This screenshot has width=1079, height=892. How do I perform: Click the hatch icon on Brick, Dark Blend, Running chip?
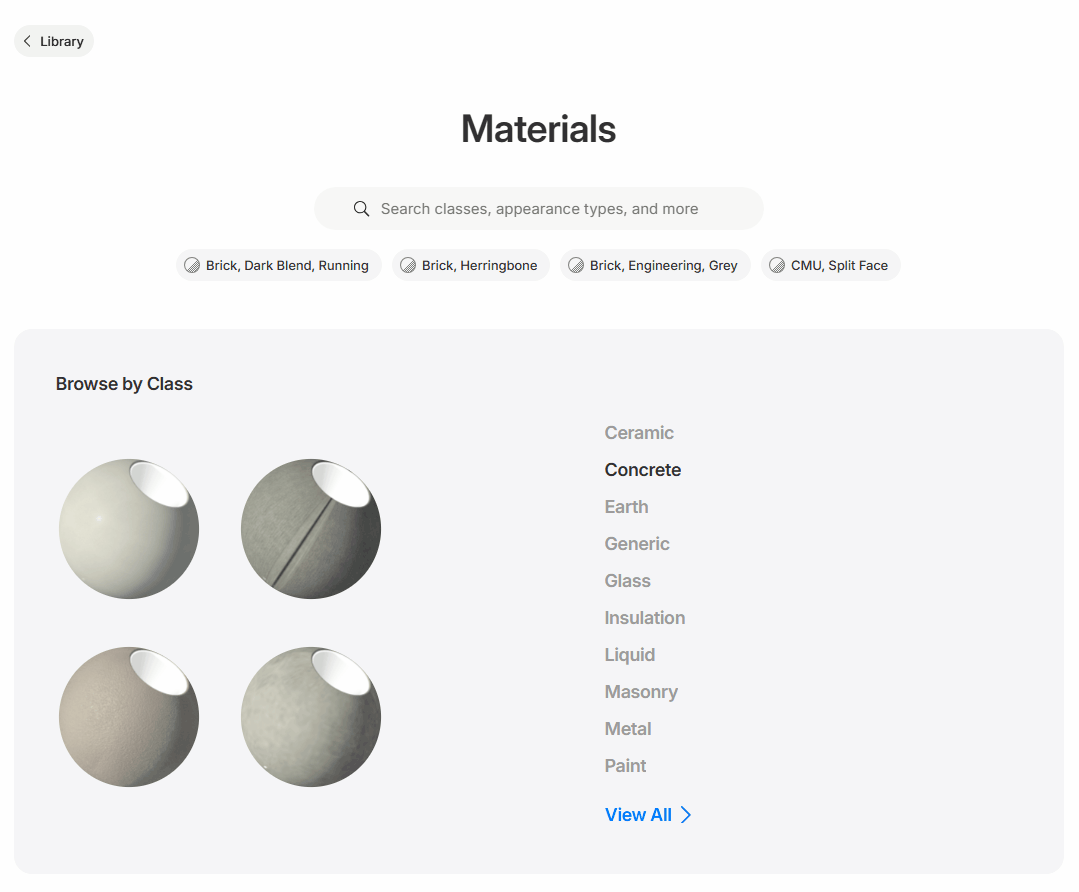(193, 265)
